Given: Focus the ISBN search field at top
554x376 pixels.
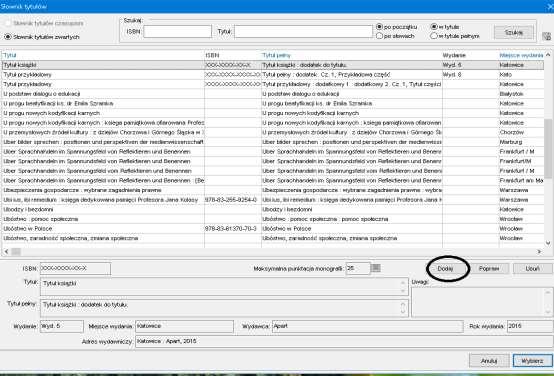Looking at the screenshot, I should (178, 31).
